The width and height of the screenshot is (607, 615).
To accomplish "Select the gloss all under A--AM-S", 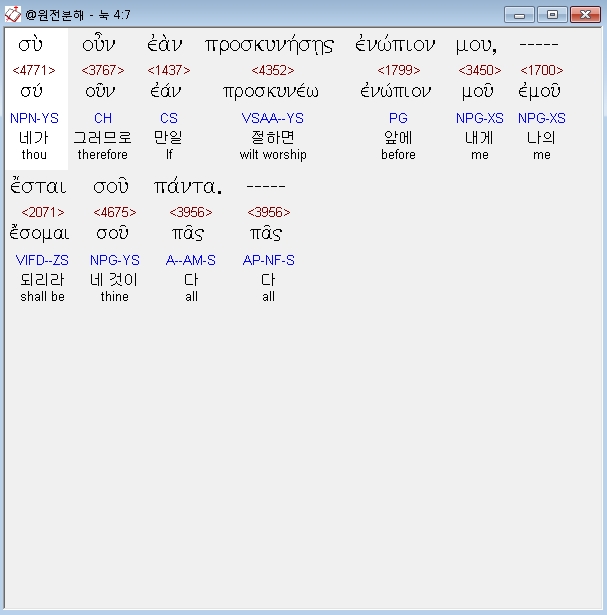I will [191, 297].
